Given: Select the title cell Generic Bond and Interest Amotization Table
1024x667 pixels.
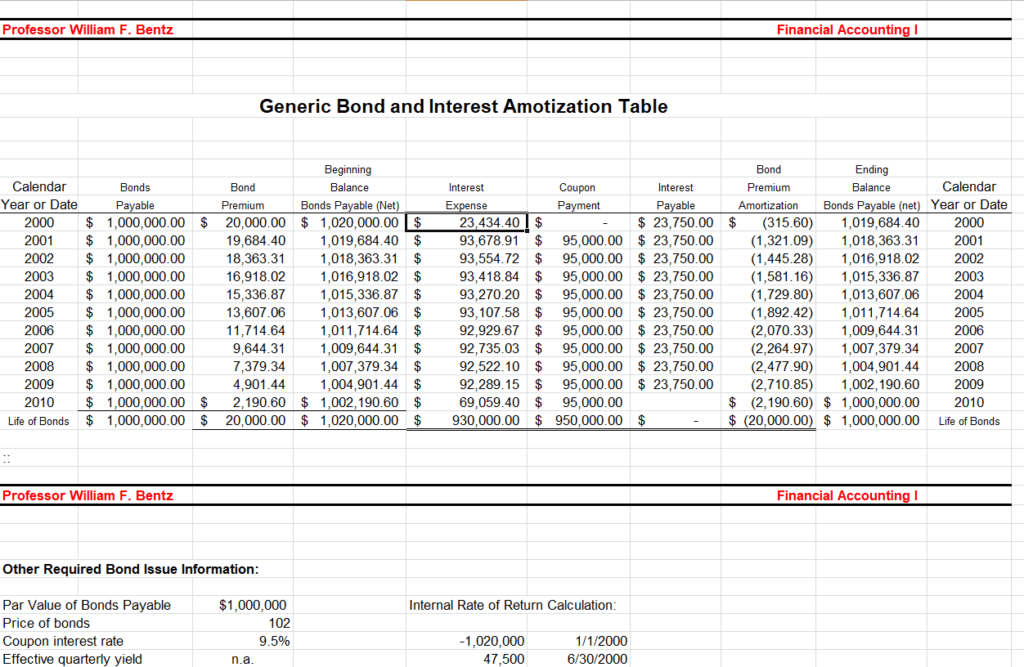Looking at the screenshot, I should pos(463,106).
